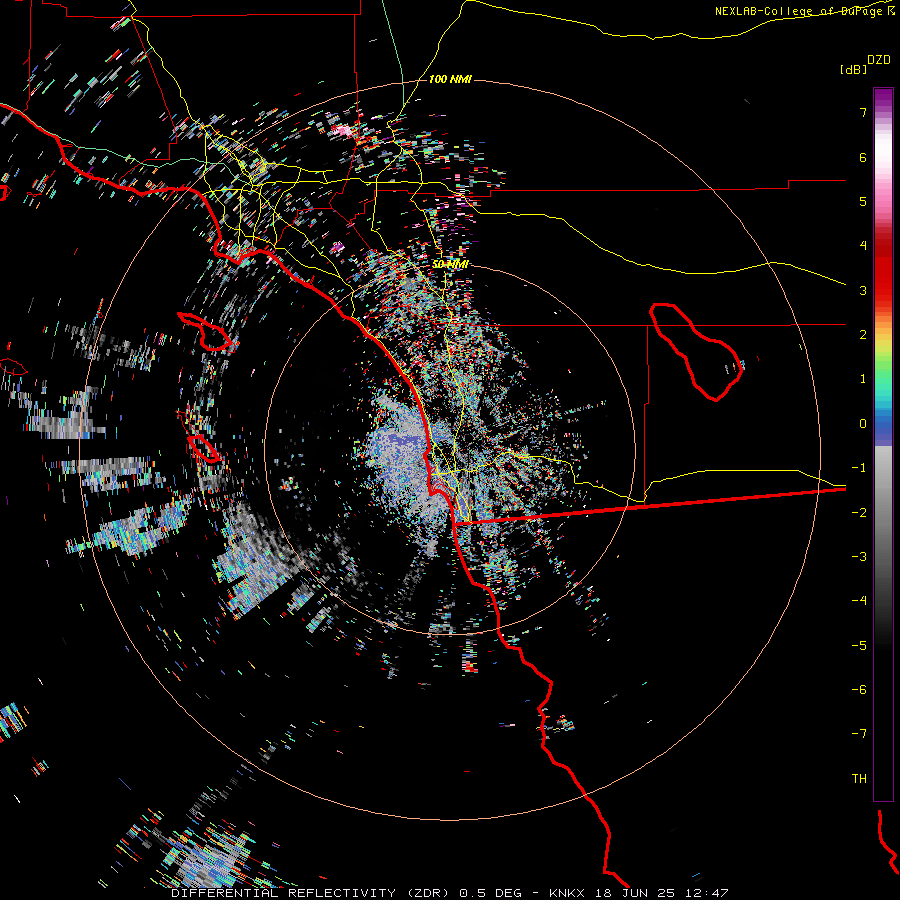Select the "DZD" product label above scale
The image size is (900, 900).
click(x=879, y=60)
